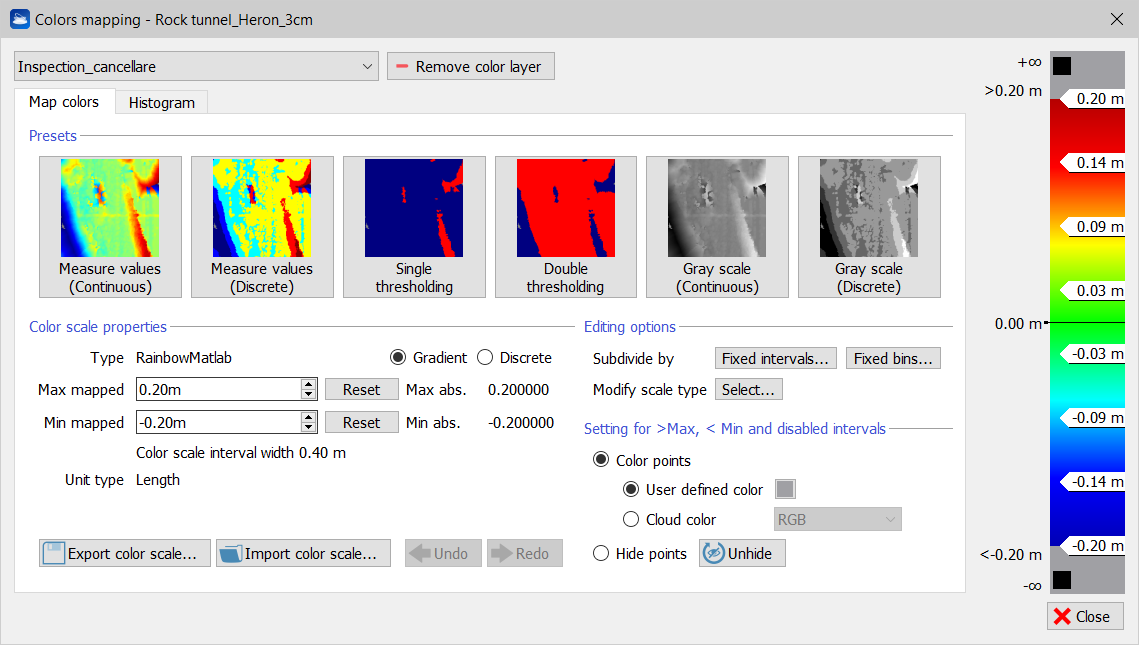Screen dimensions: 1139x645
Task: Pick the Gray scale (Discrete) preset
Action: click(x=869, y=227)
